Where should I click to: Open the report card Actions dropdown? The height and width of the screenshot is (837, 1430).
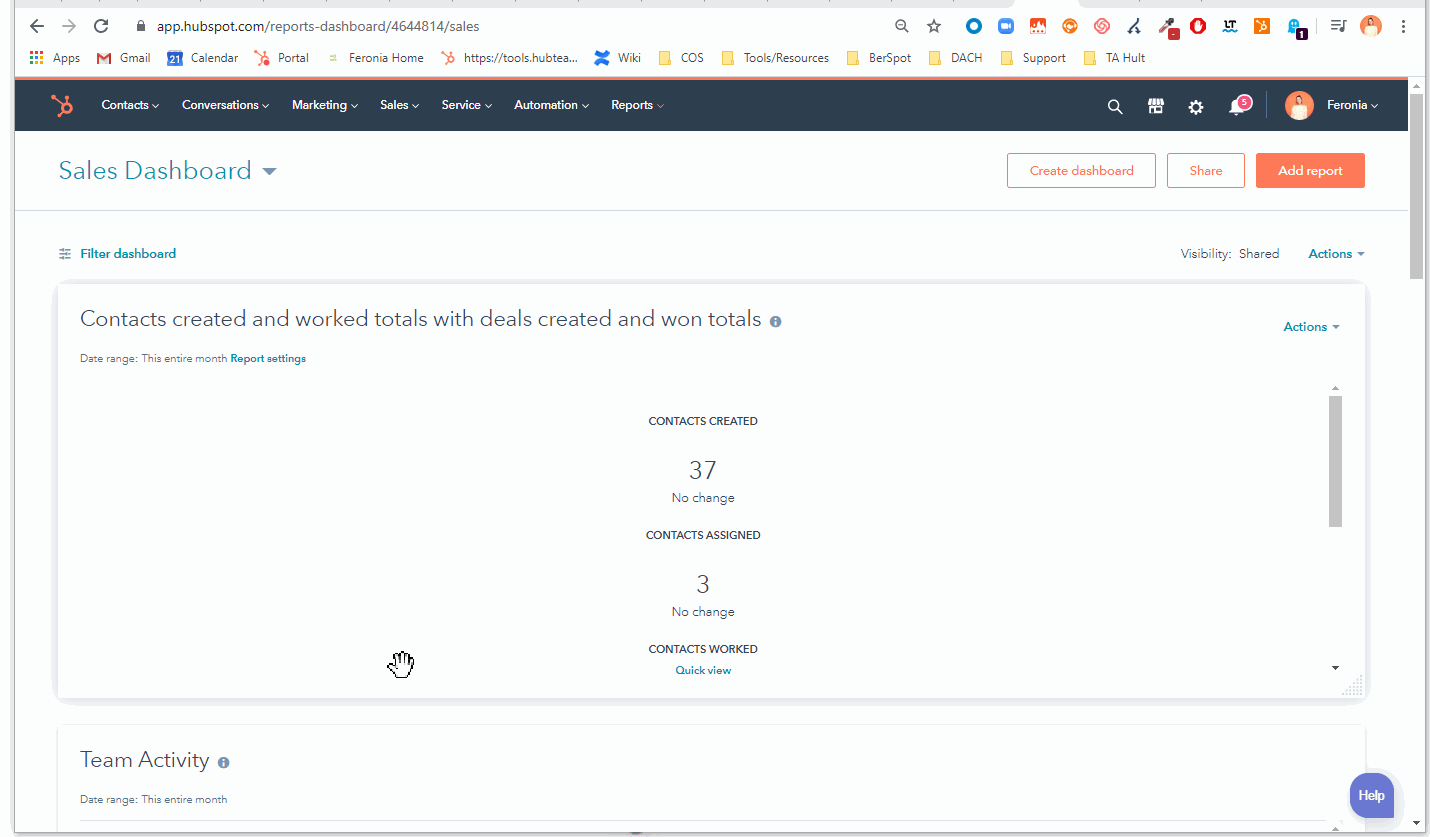coord(1311,327)
